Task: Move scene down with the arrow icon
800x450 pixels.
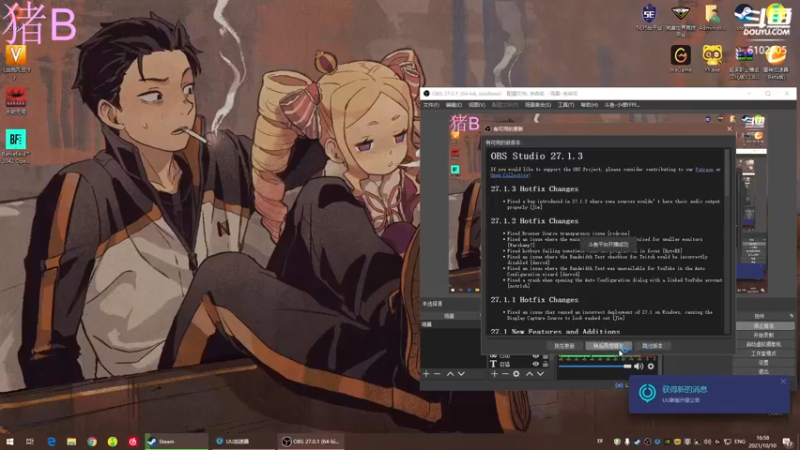Action: tap(461, 374)
